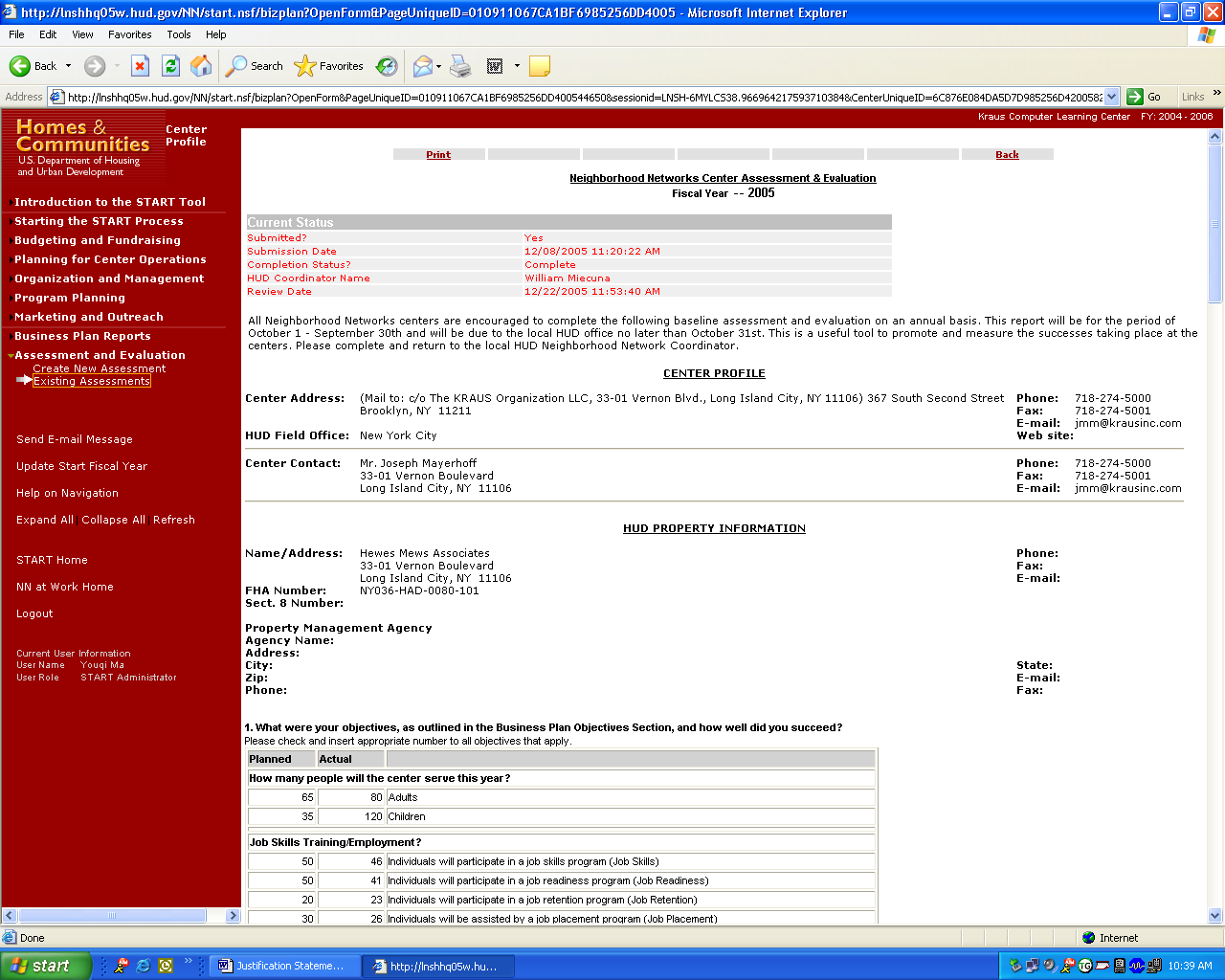This screenshot has height=980, width=1225.
Task: Click the Mail envelope icon
Action: click(x=422, y=66)
